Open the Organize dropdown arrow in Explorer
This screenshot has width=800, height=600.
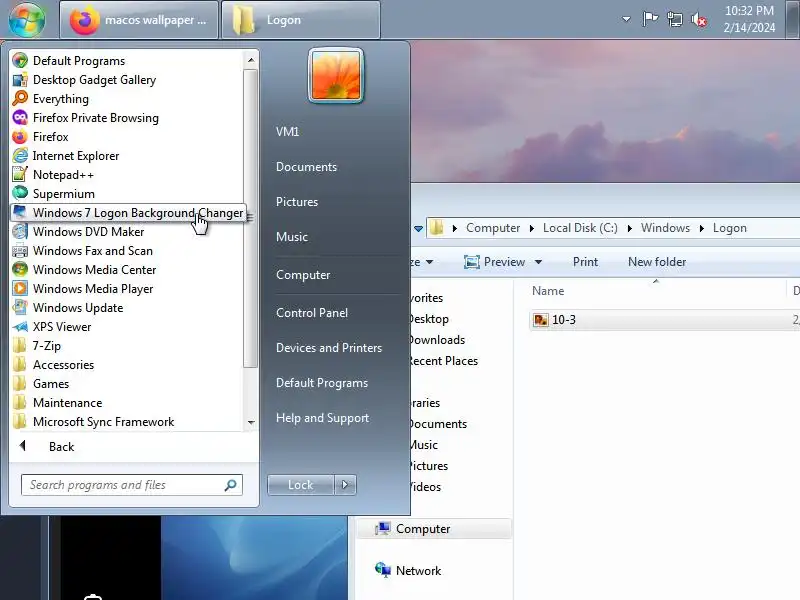point(430,262)
